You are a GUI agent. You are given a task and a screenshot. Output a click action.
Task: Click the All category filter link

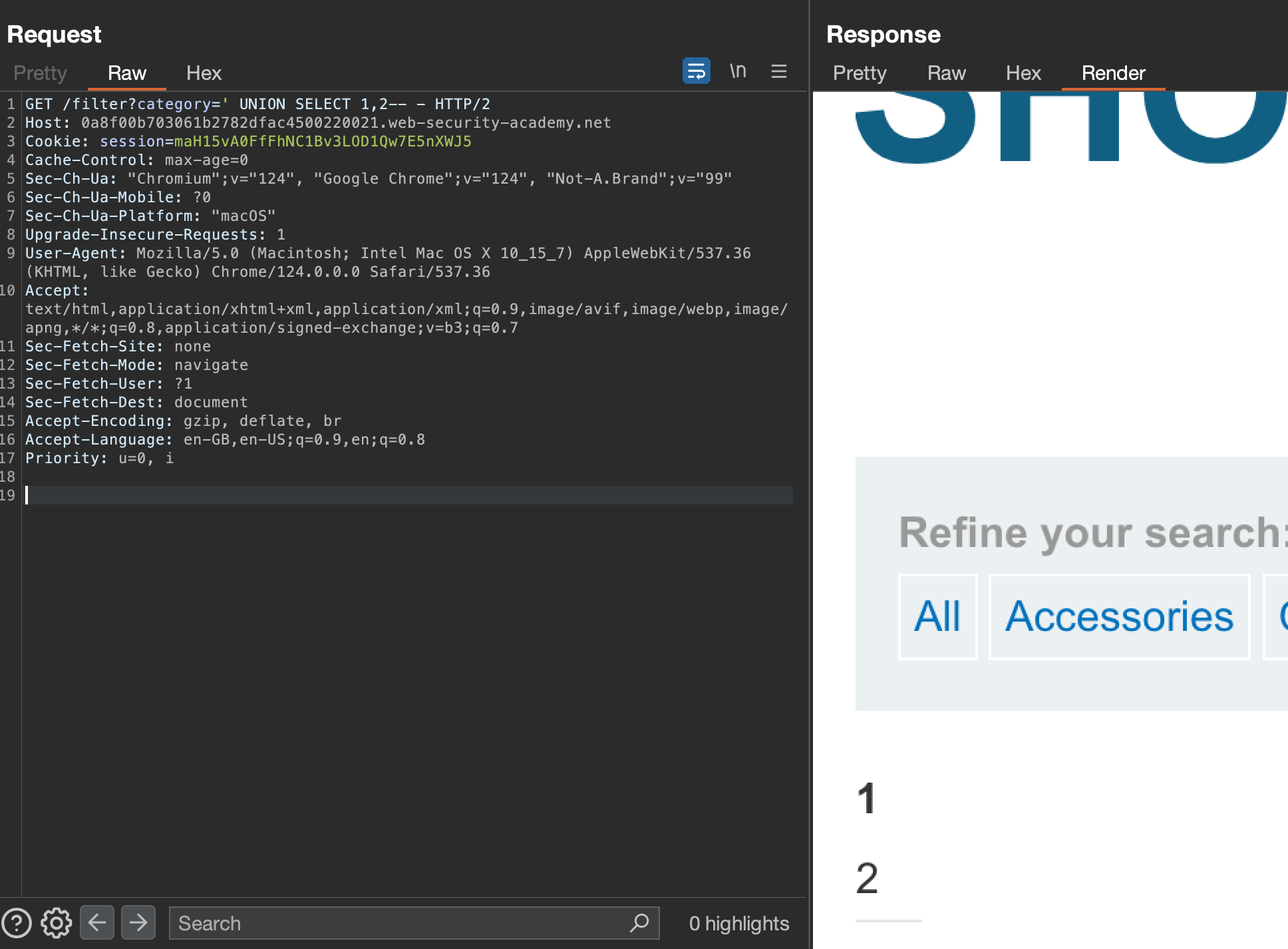coord(937,616)
